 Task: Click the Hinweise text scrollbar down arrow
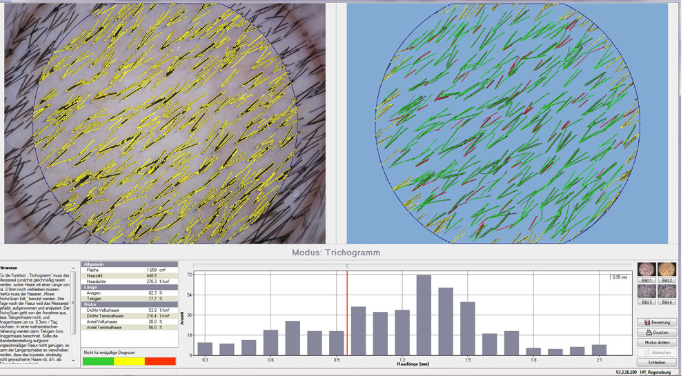tap(73, 360)
